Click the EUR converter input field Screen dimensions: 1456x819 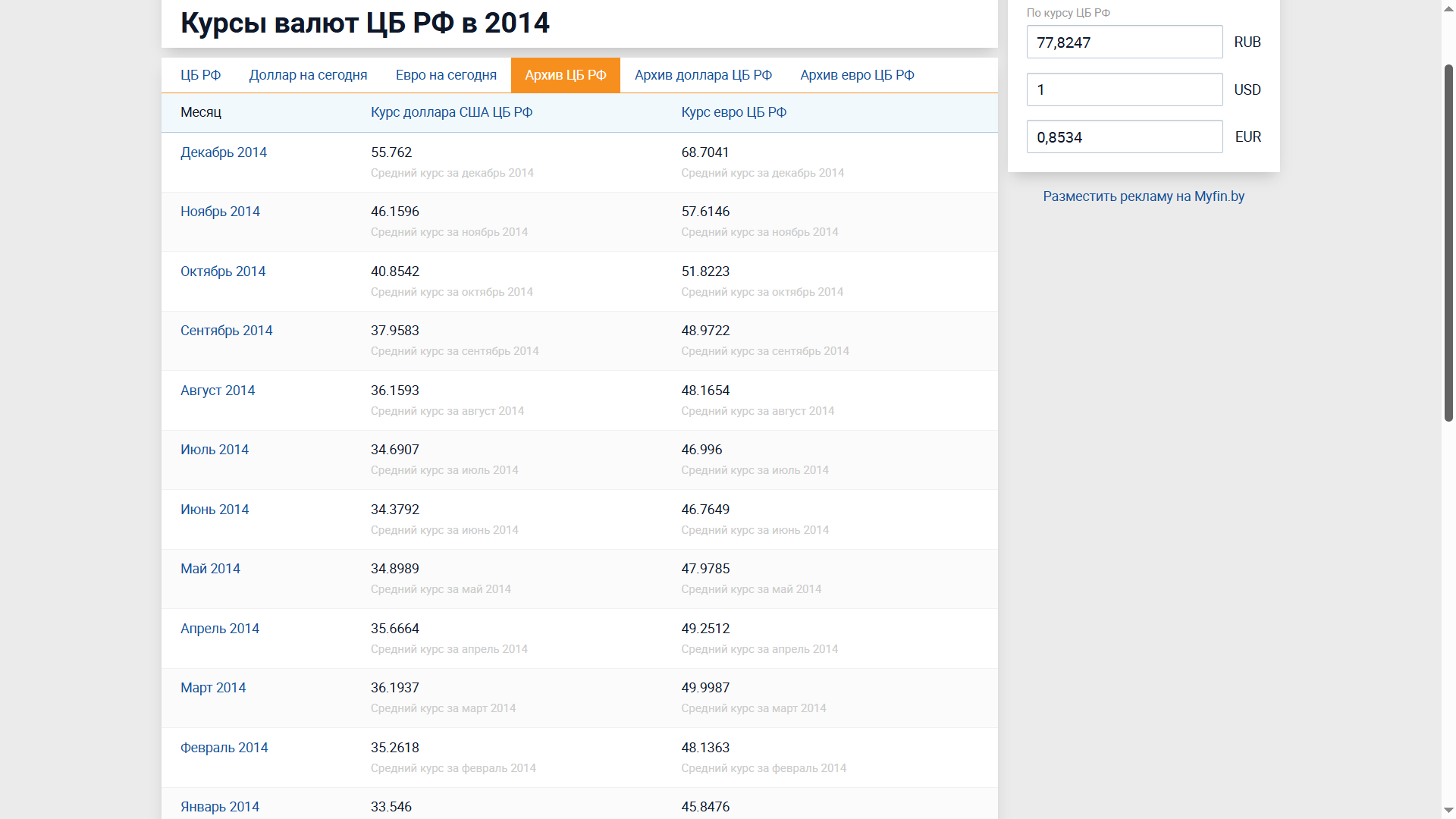[1124, 137]
